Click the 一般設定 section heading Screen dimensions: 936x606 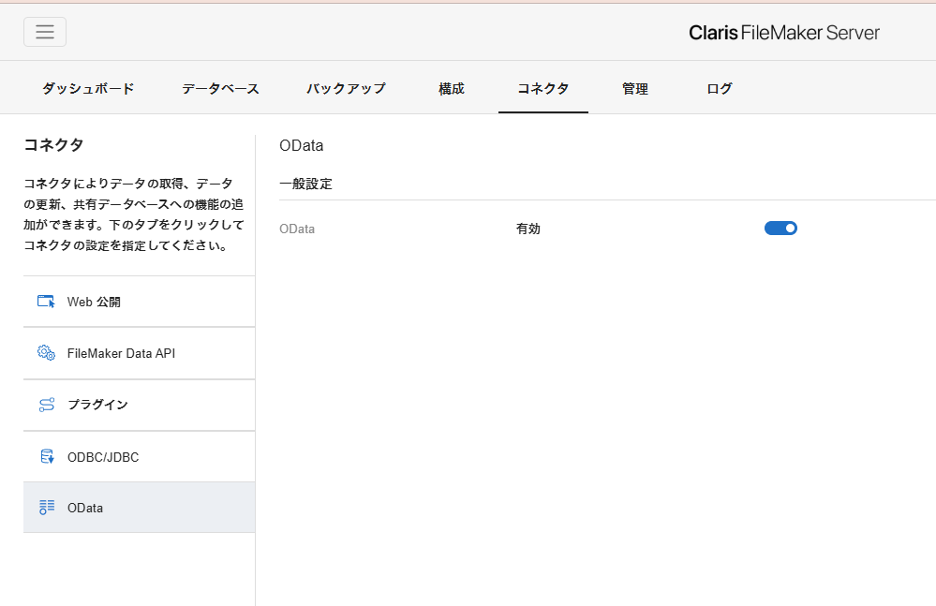coord(306,184)
